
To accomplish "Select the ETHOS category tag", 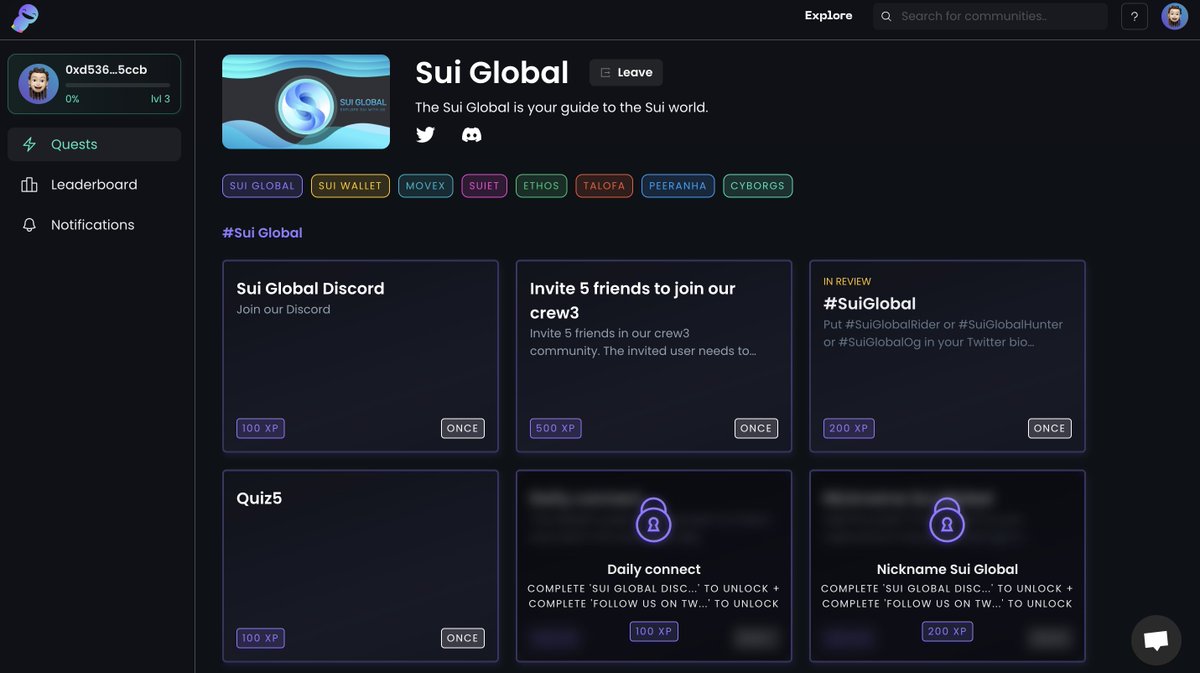I will click(x=541, y=186).
